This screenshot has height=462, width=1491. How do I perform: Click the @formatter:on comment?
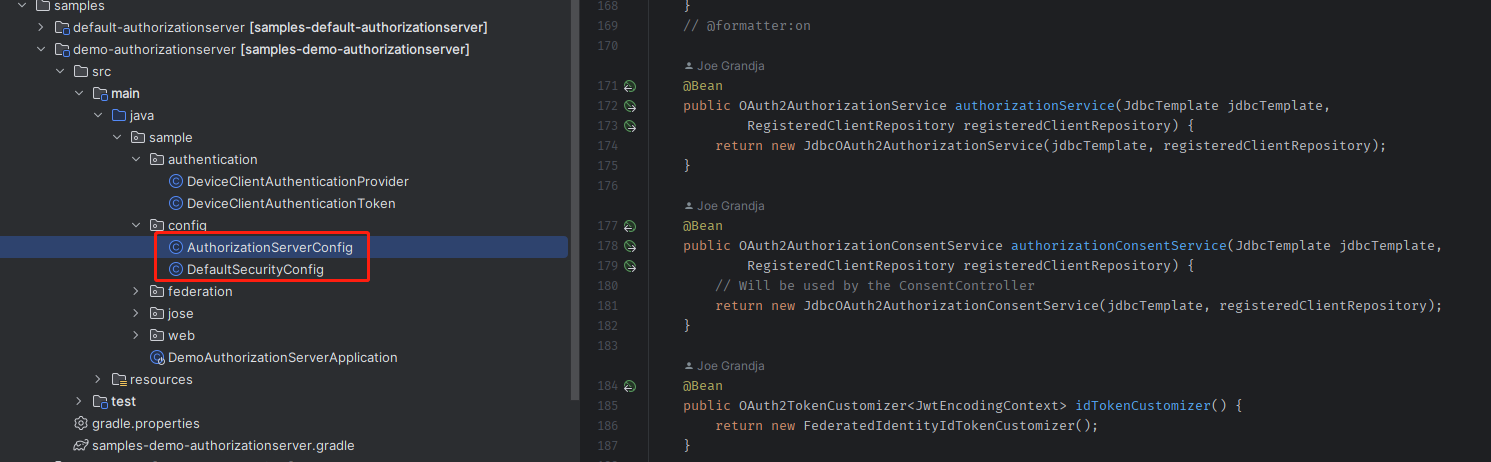click(747, 26)
